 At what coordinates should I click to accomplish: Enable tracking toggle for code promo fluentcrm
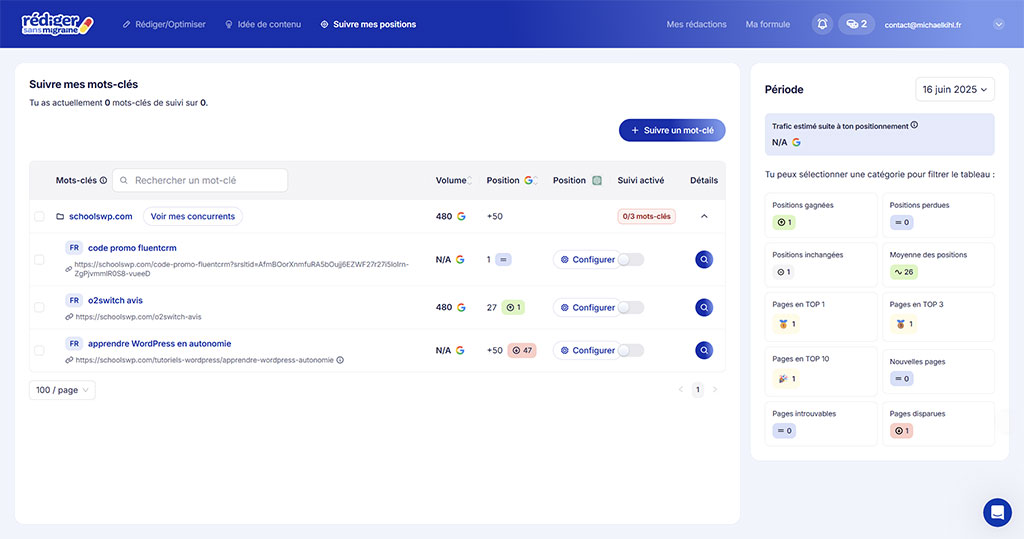(x=631, y=259)
